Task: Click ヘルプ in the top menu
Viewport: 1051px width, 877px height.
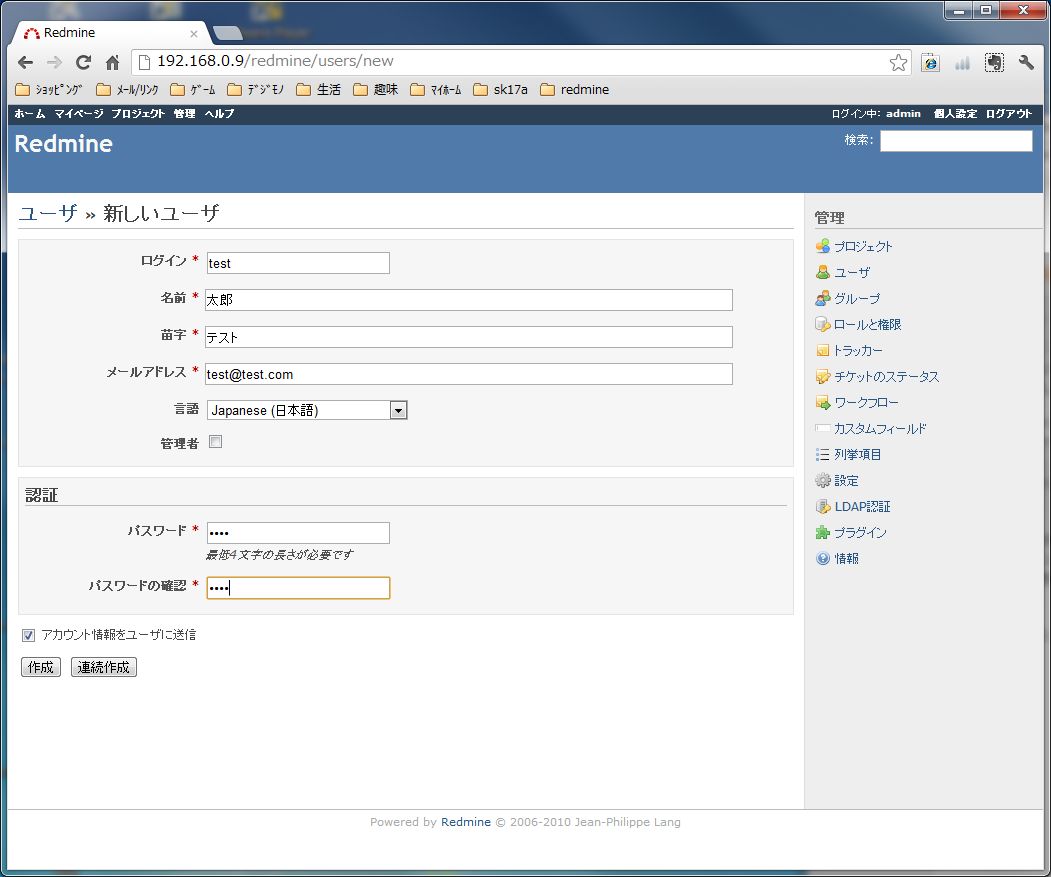Action: click(x=219, y=113)
